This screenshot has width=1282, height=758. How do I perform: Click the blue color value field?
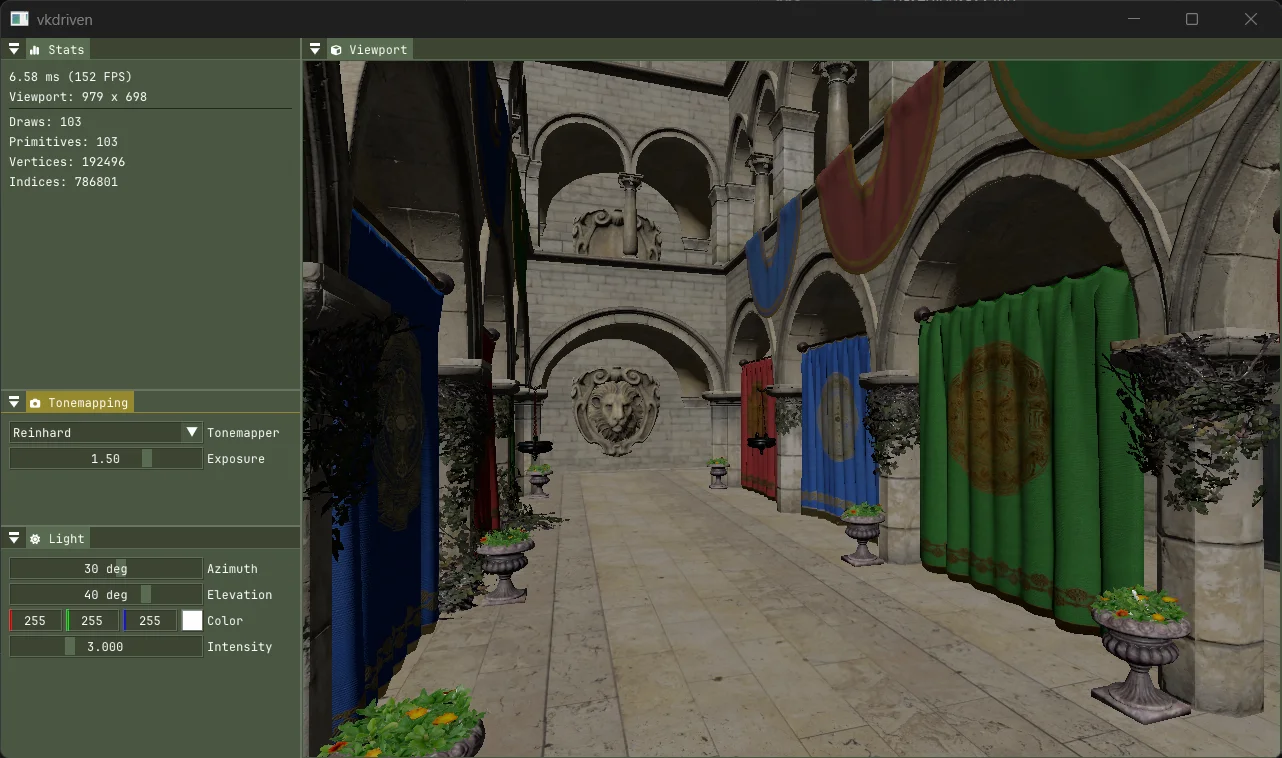tap(150, 620)
